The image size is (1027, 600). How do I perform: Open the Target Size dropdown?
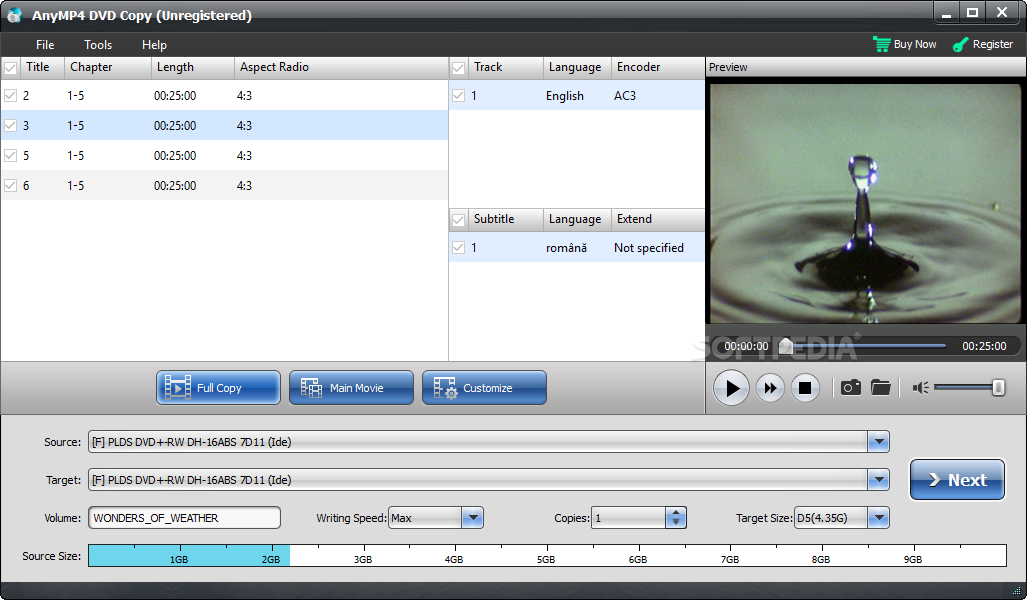pyautogui.click(x=878, y=517)
